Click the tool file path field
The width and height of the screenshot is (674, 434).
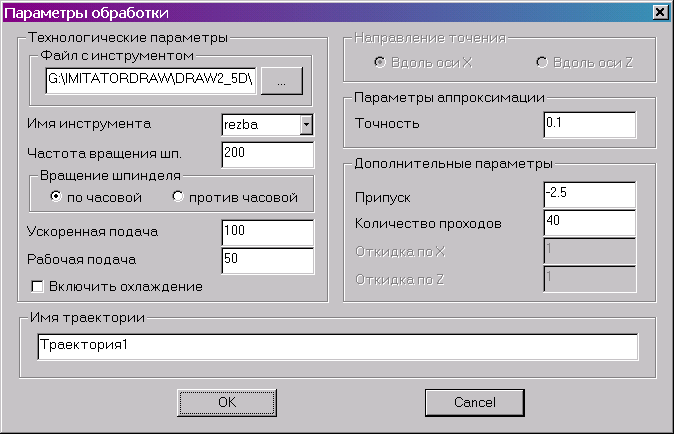coord(150,80)
